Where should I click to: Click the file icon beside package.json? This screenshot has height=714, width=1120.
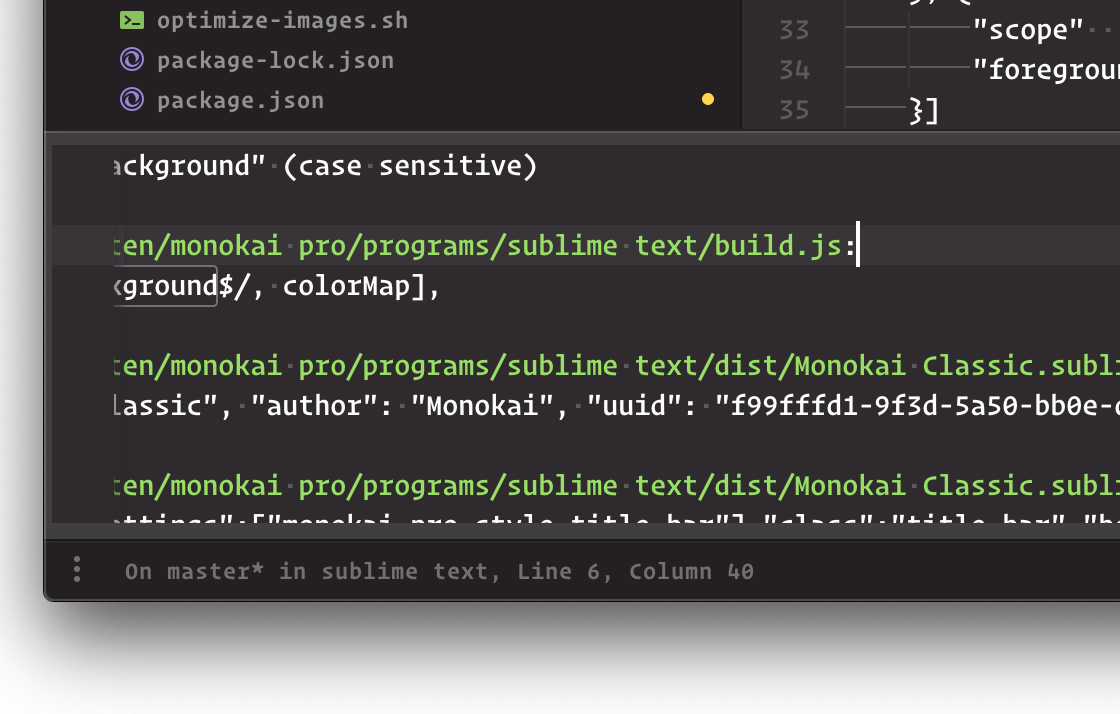[x=131, y=100]
